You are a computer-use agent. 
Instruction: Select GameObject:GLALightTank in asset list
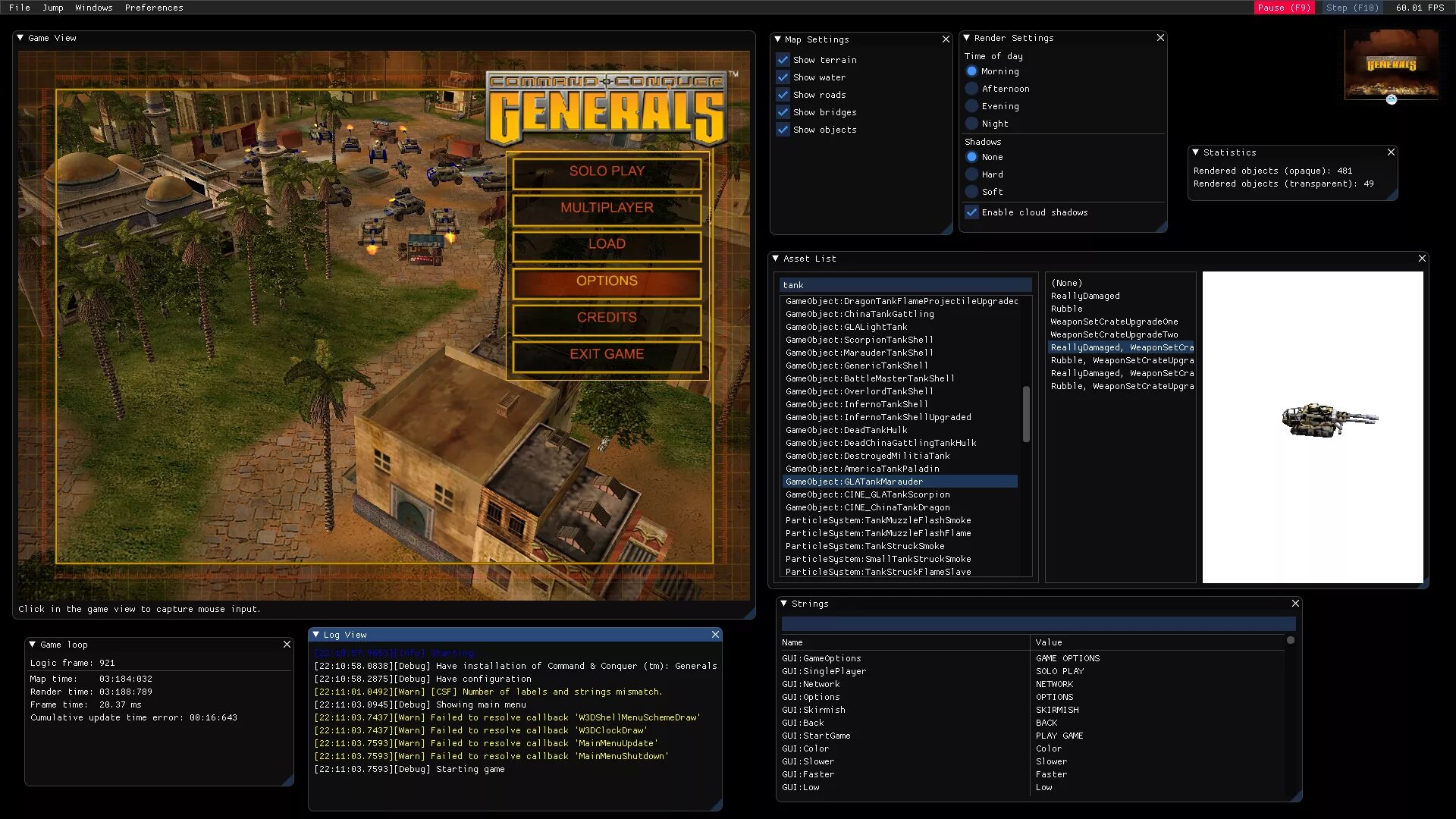click(x=900, y=327)
